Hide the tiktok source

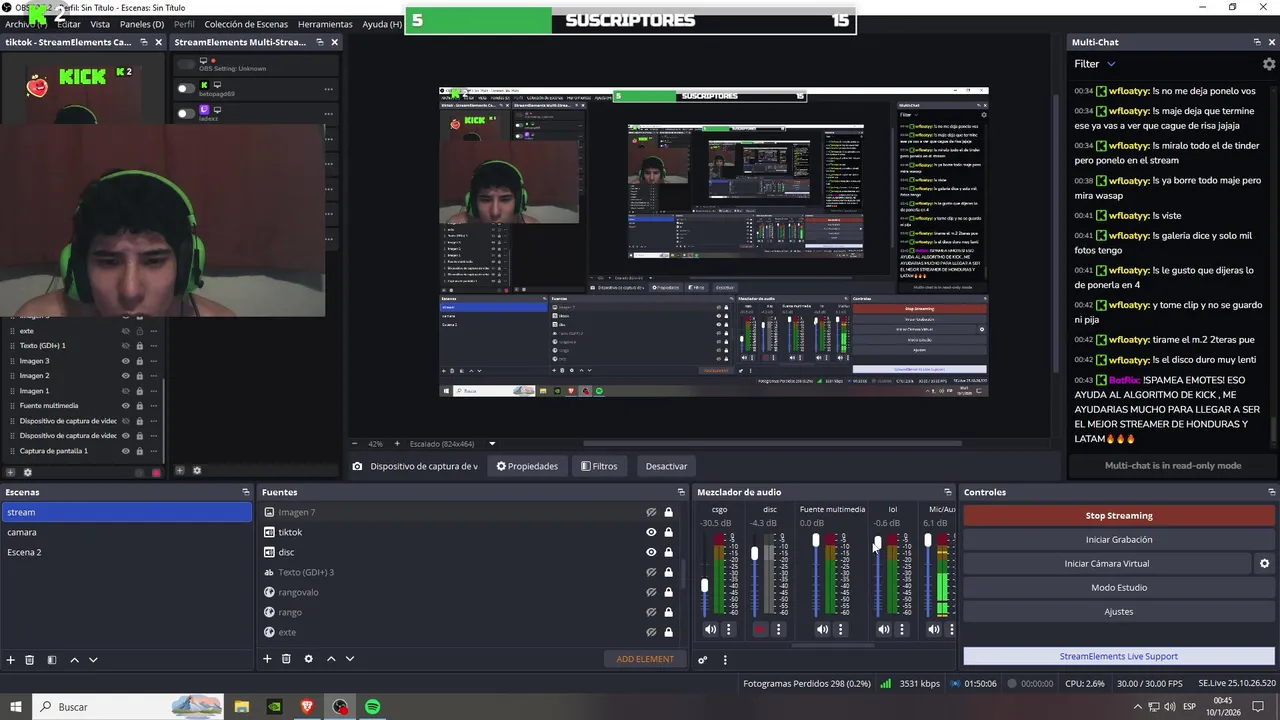651,532
